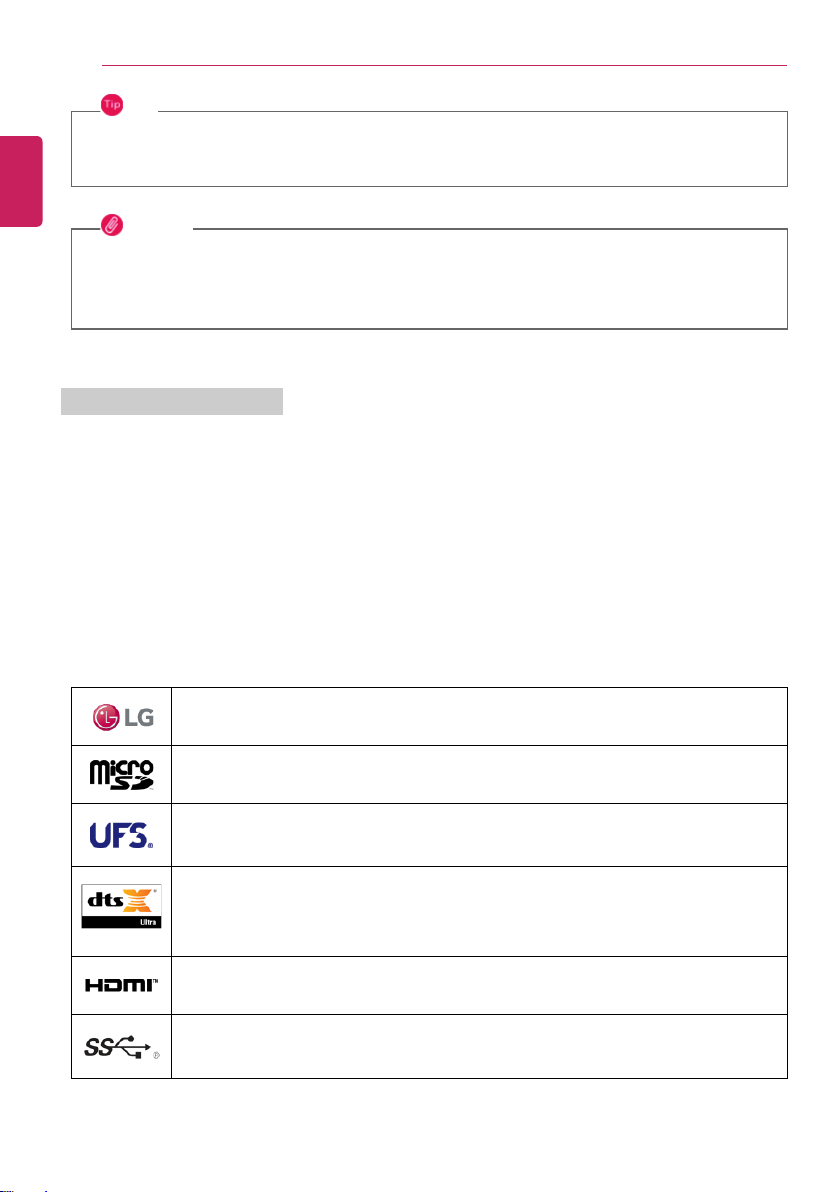Click the microSD logo
Viewport: 840px width, 1192px height.
click(x=122, y=775)
